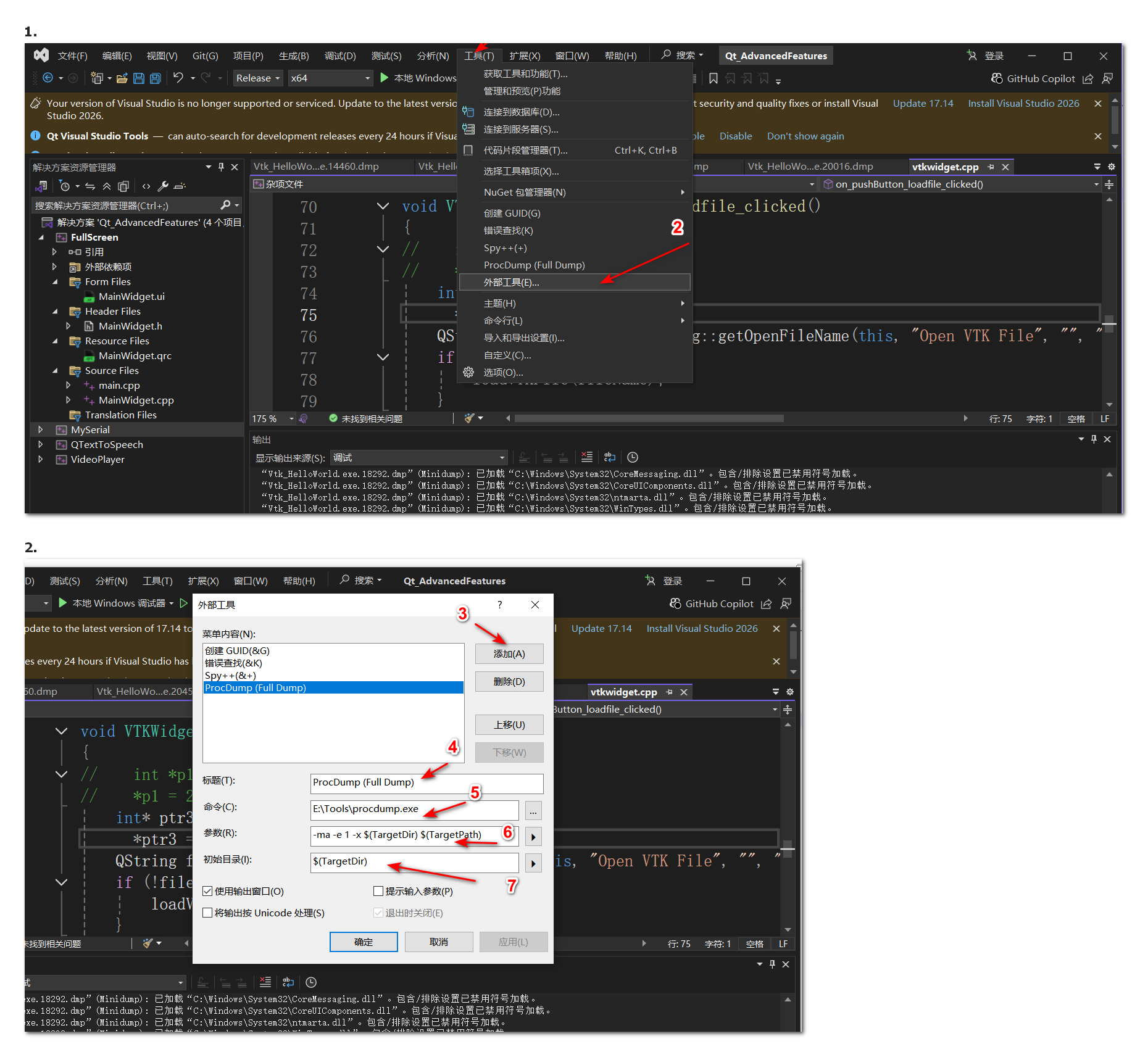The width and height of the screenshot is (1148, 1057).
Task: Click the clock timestamp icon in top output panel
Action: [x=633, y=457]
